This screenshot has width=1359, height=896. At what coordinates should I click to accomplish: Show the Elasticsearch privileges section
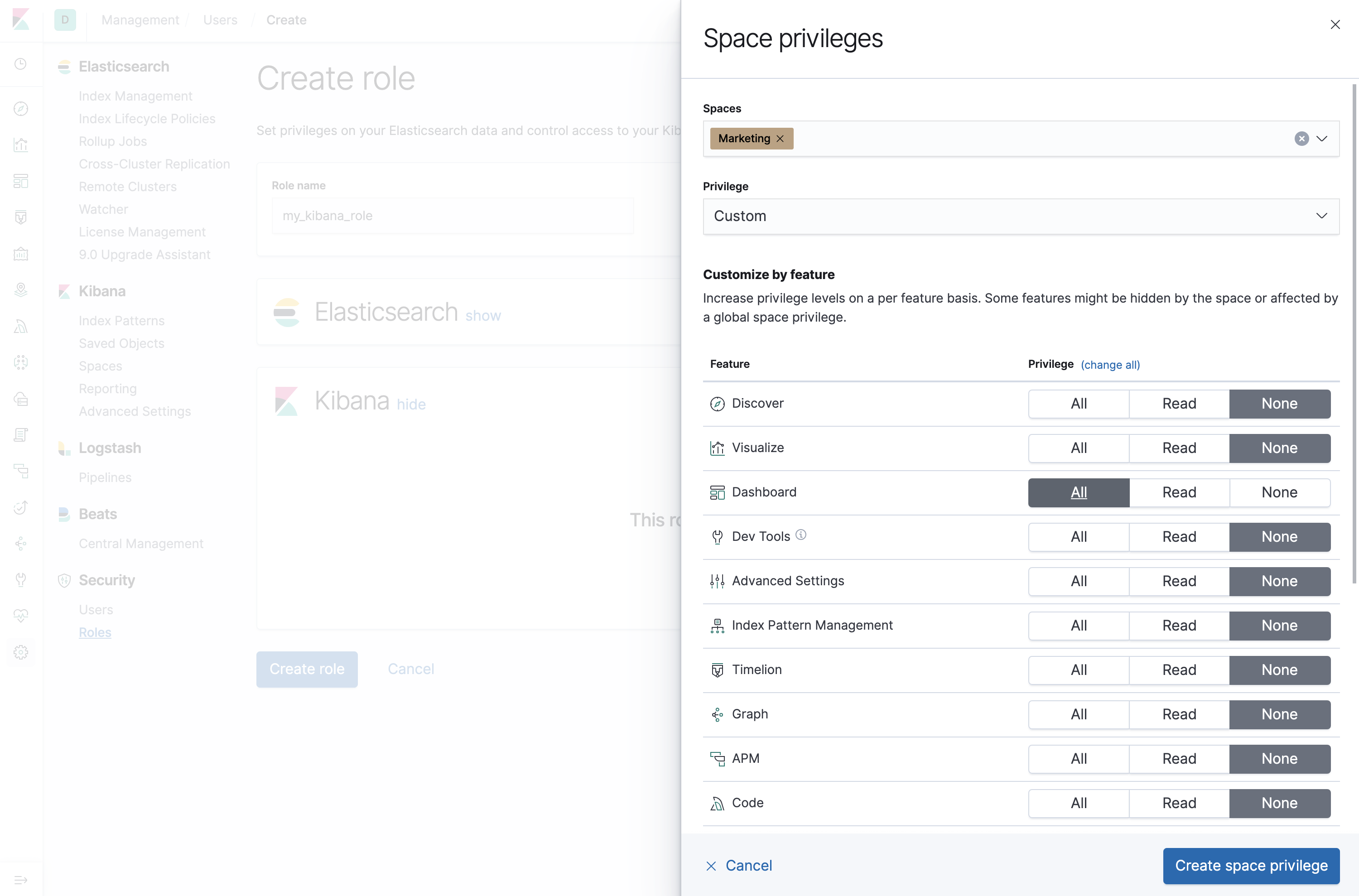[x=483, y=315]
